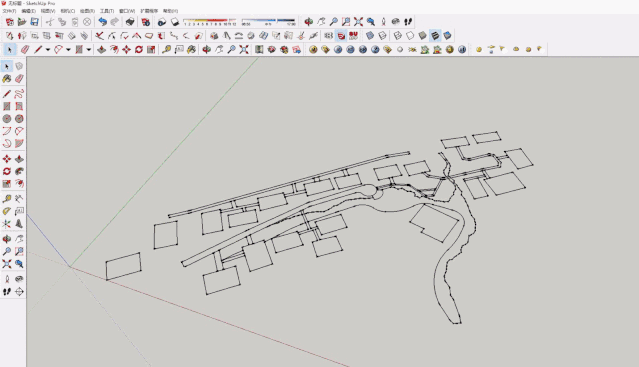Viewport: 639px width, 367px height.
Task: Pick the Follow Me tool
Action: (x=19, y=171)
